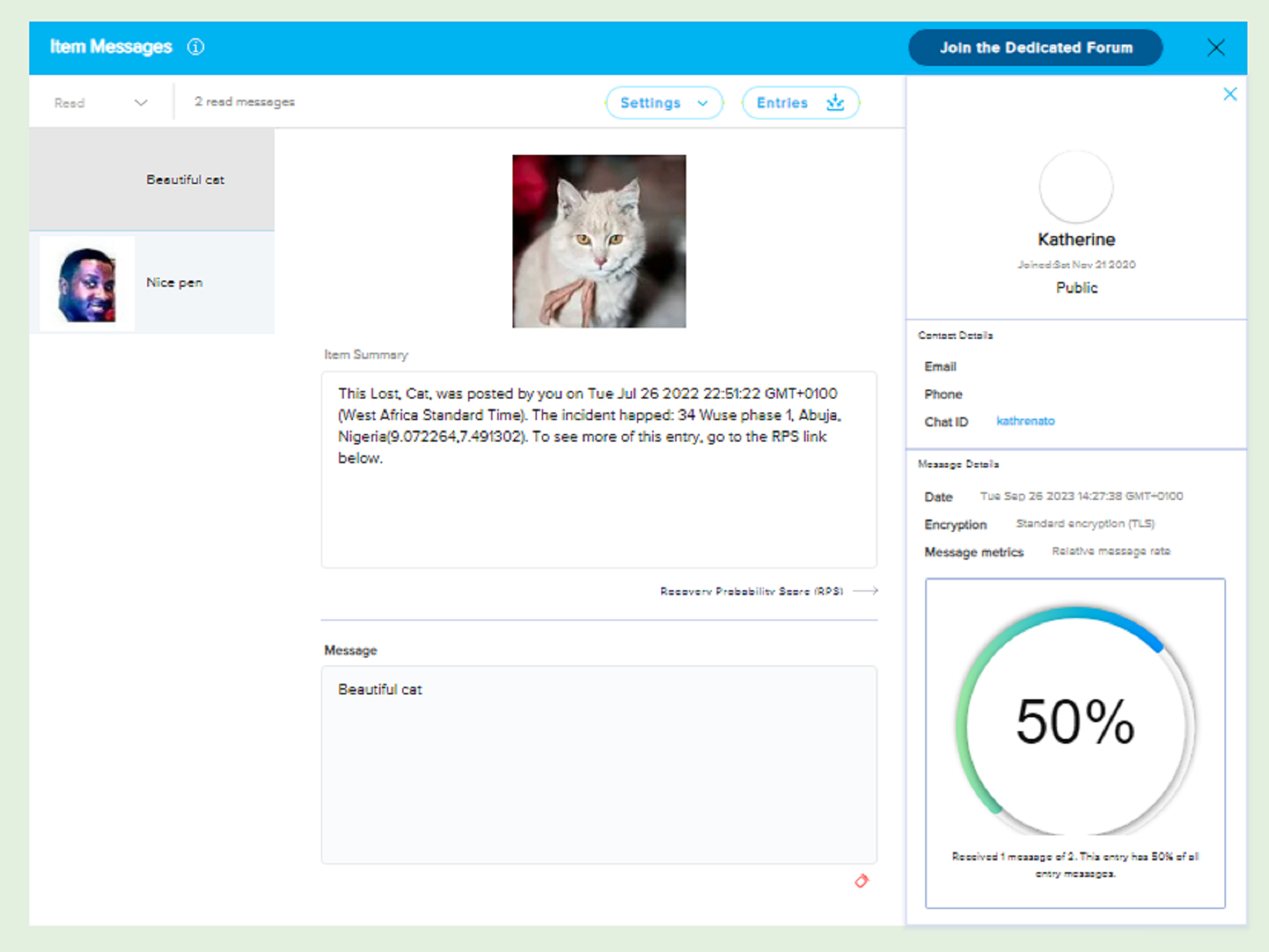Click the Message Details section heading
Screen dimensions: 1269x952
[959, 465]
